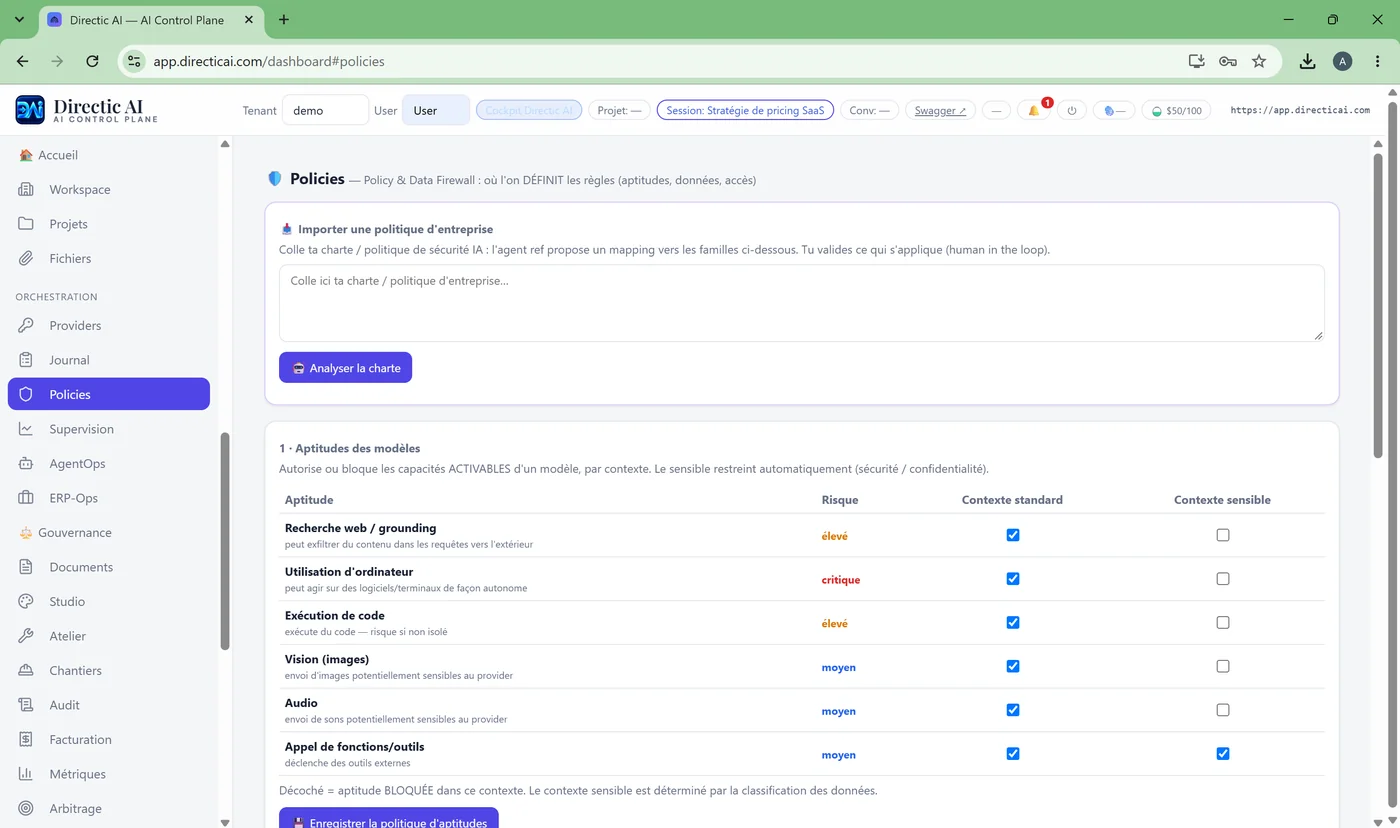The height and width of the screenshot is (828, 1400).
Task: Open Providers via its key icon
Action: [x=27, y=325]
